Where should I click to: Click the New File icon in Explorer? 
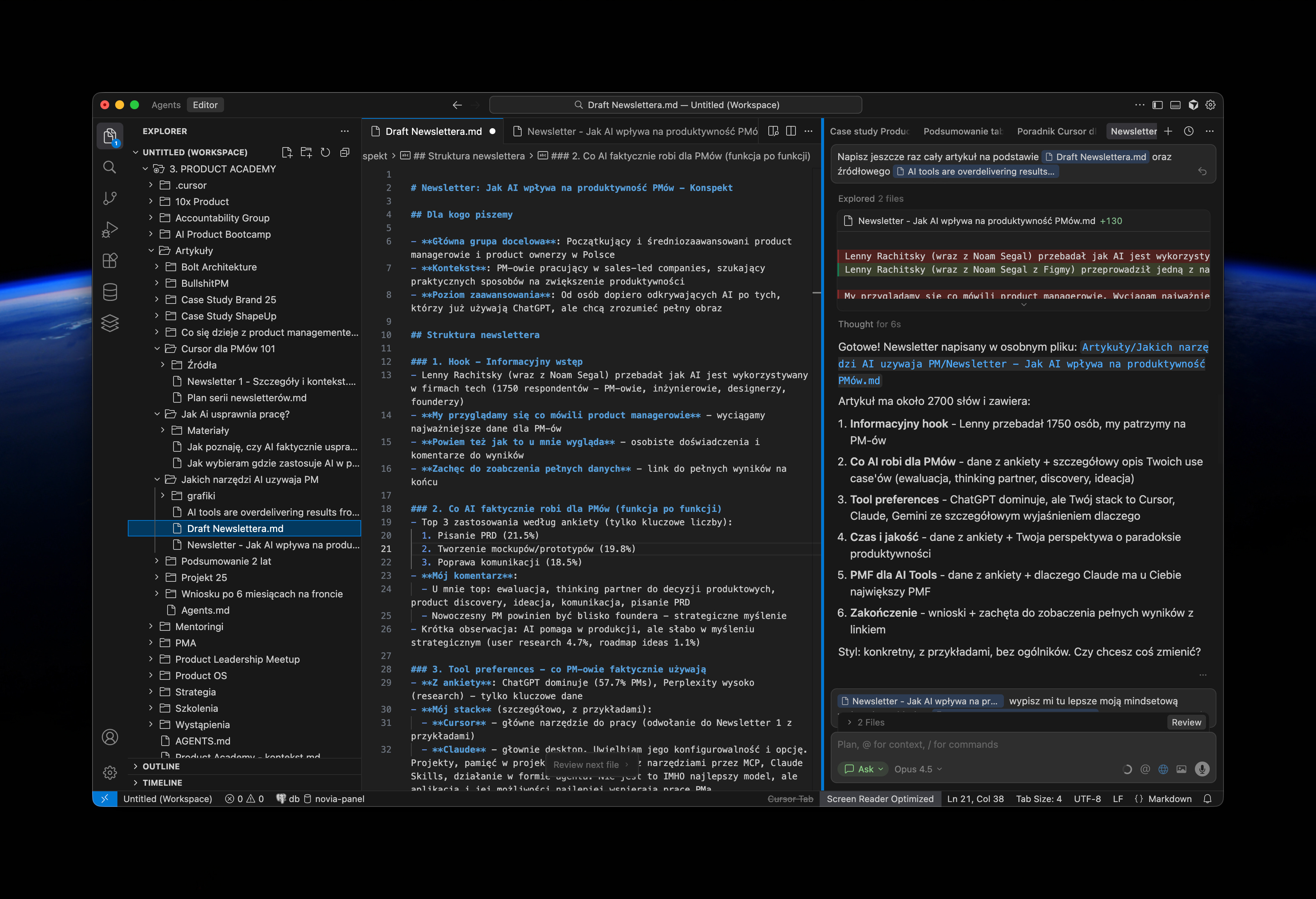tap(287, 152)
